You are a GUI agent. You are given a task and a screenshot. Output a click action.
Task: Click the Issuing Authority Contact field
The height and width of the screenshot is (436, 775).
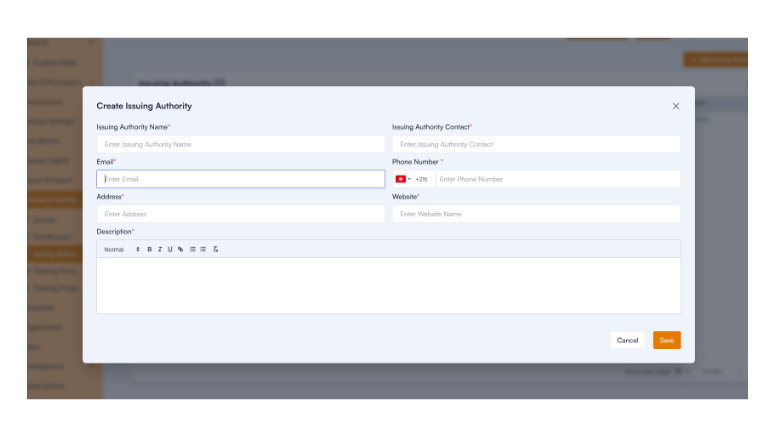[536, 144]
